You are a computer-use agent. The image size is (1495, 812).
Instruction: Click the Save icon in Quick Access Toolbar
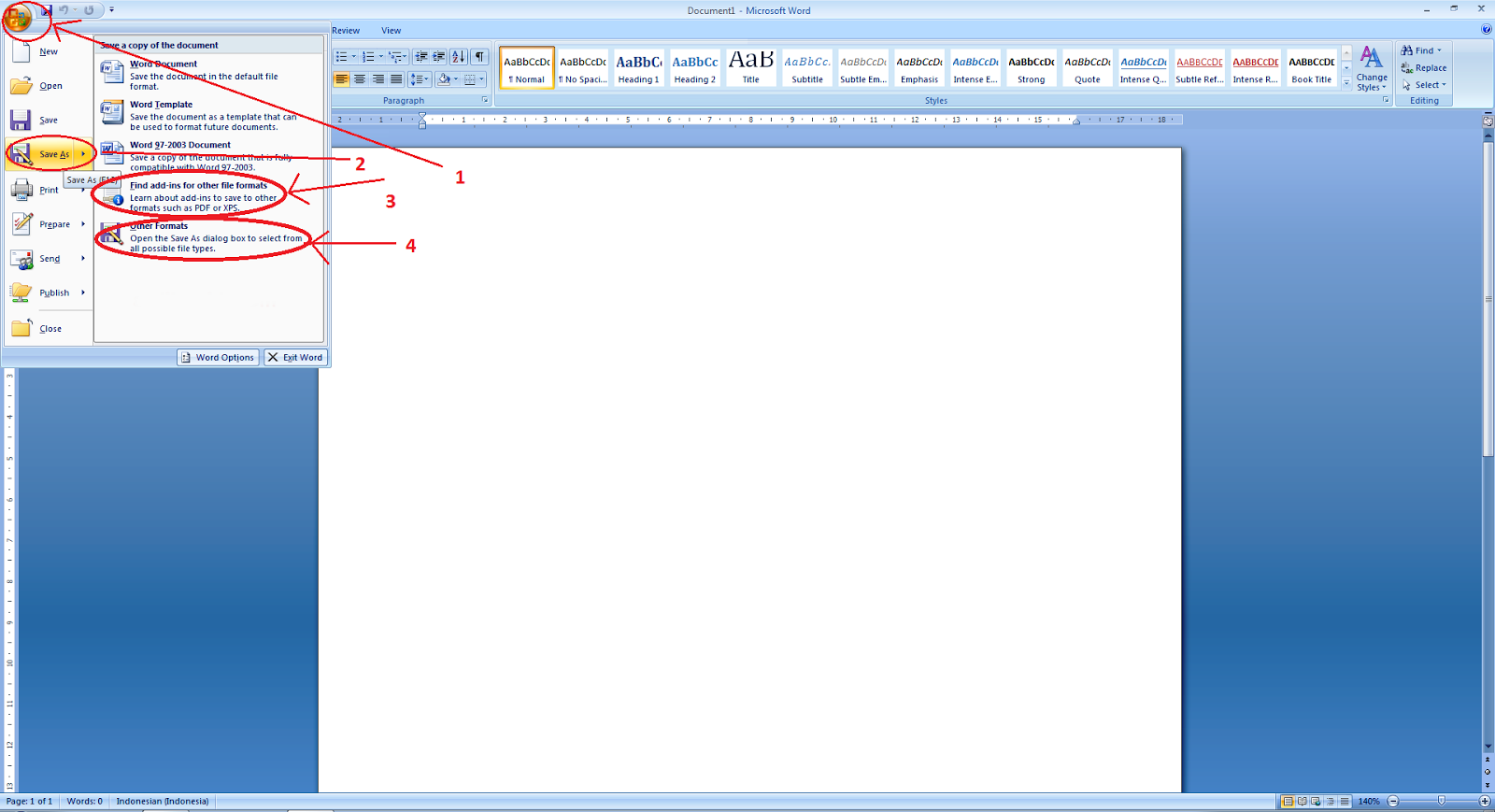pyautogui.click(x=45, y=10)
